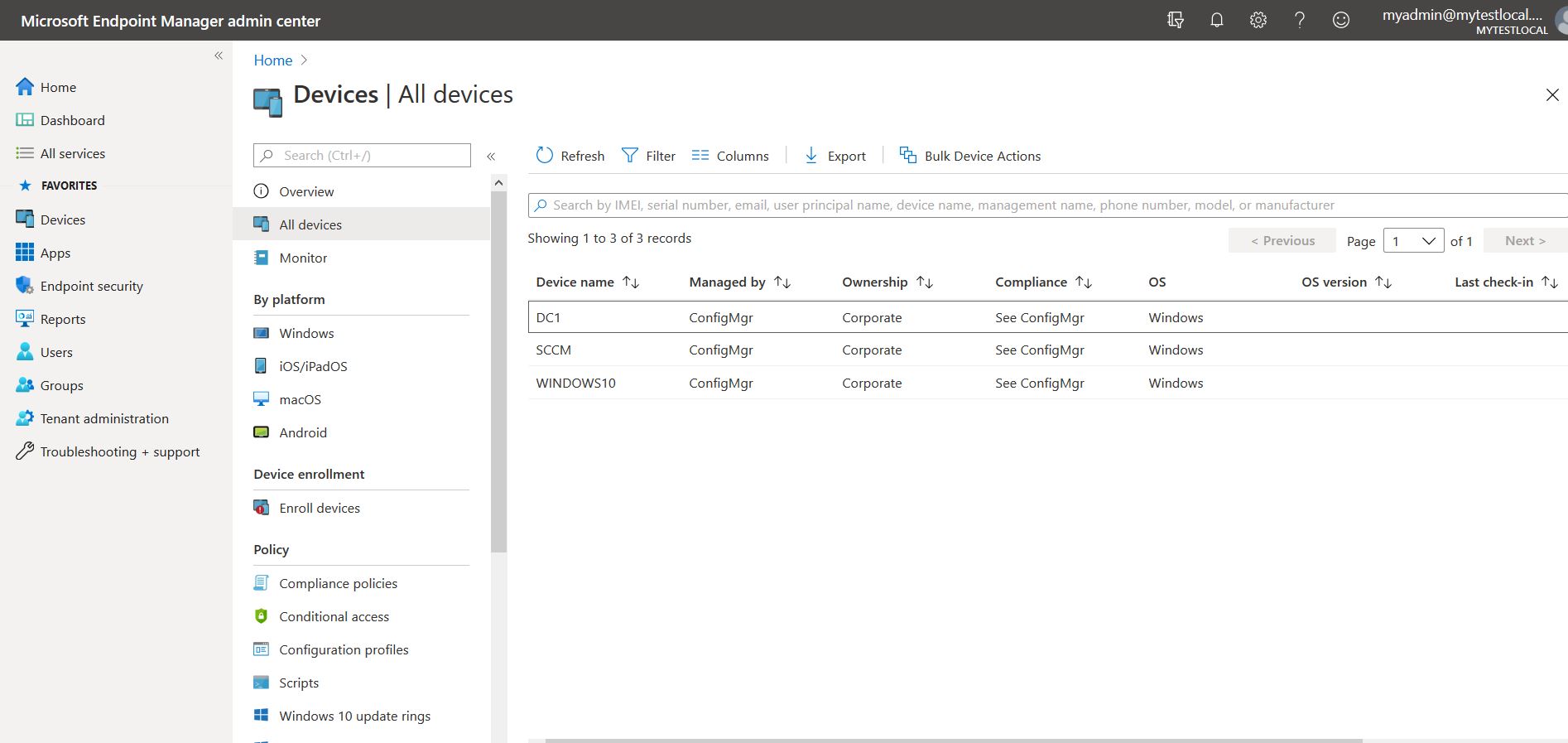Click the help question mark icon
1568x743 pixels.
click(x=1299, y=21)
